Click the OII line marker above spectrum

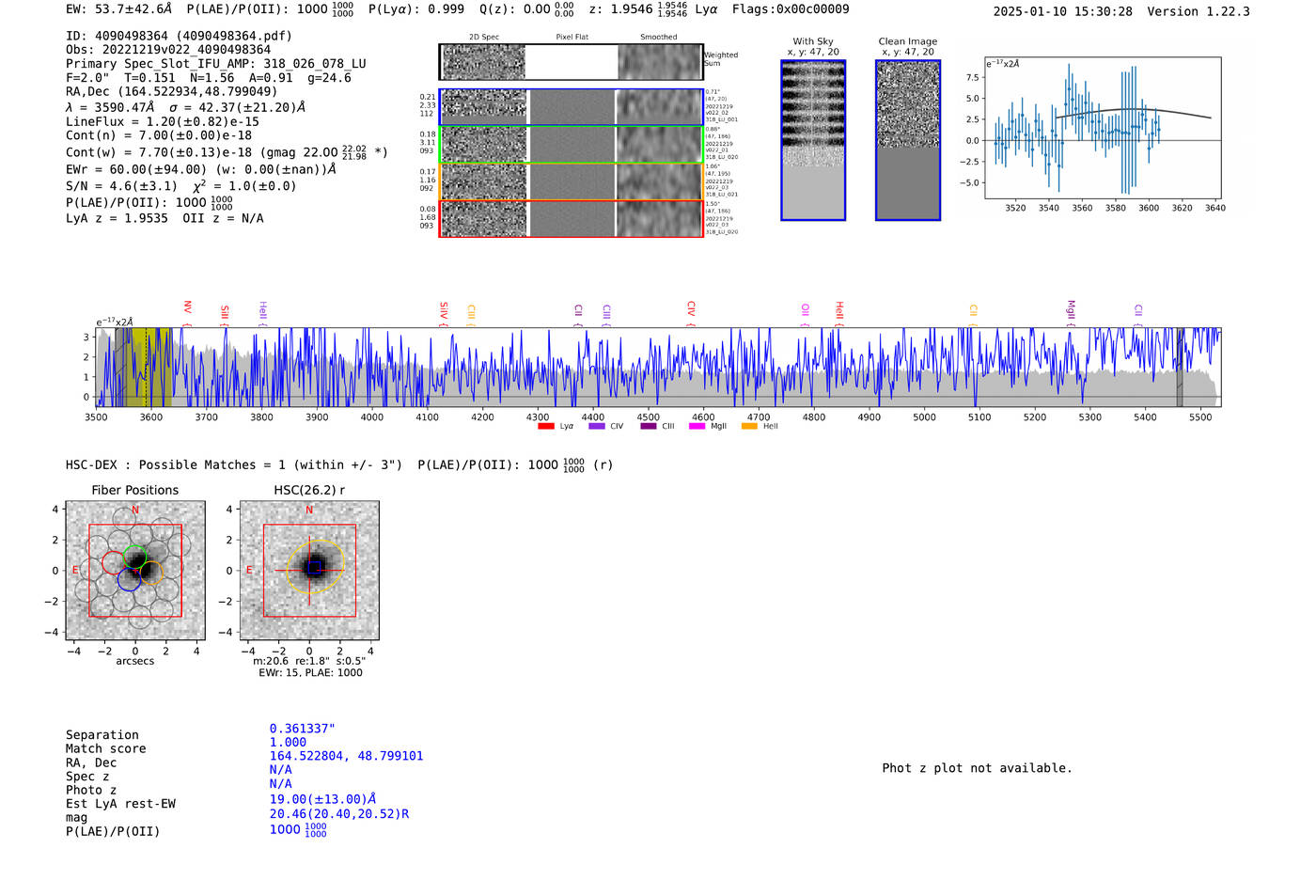(805, 310)
